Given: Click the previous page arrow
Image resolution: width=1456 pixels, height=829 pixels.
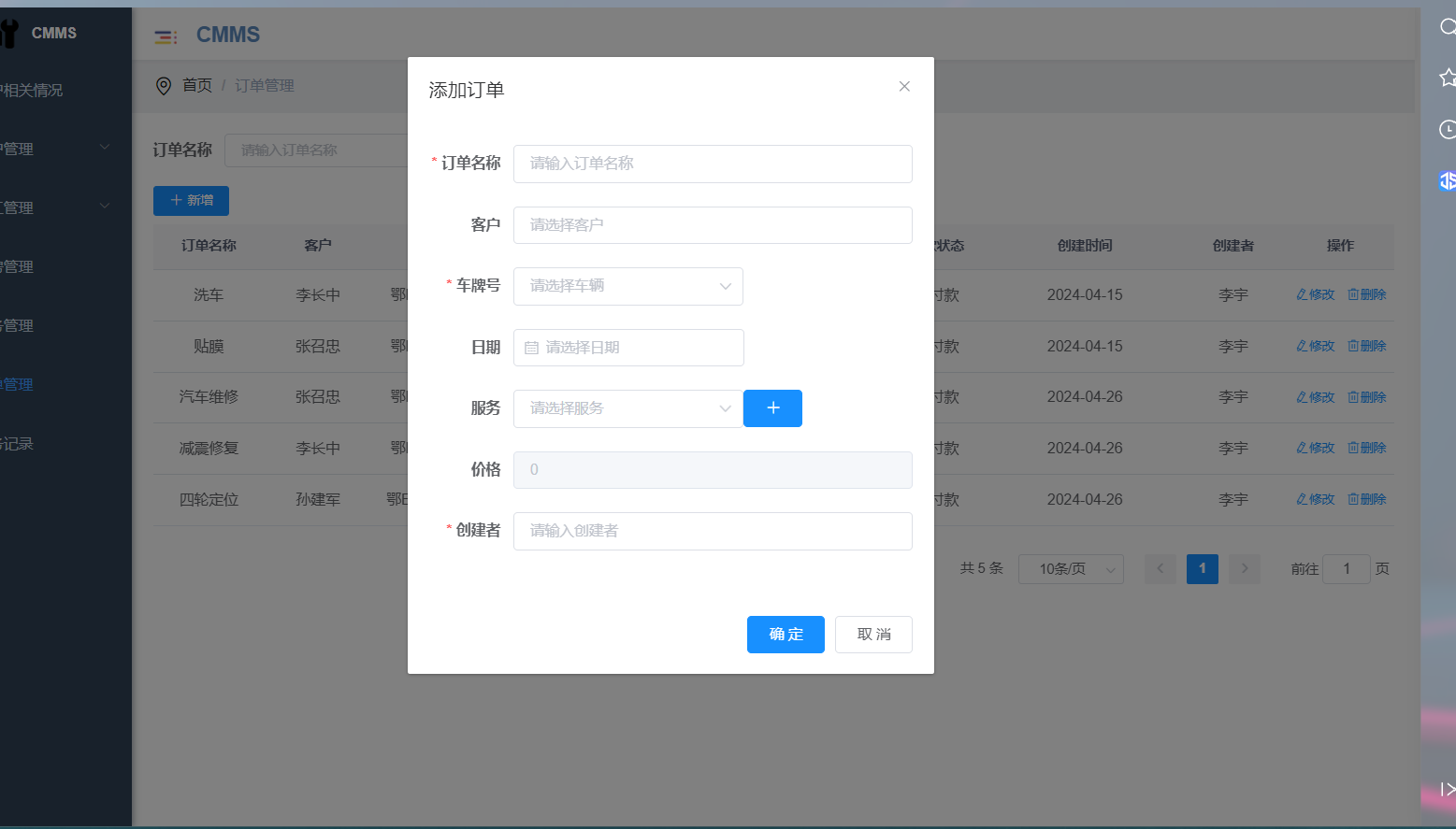Looking at the screenshot, I should (x=1160, y=568).
